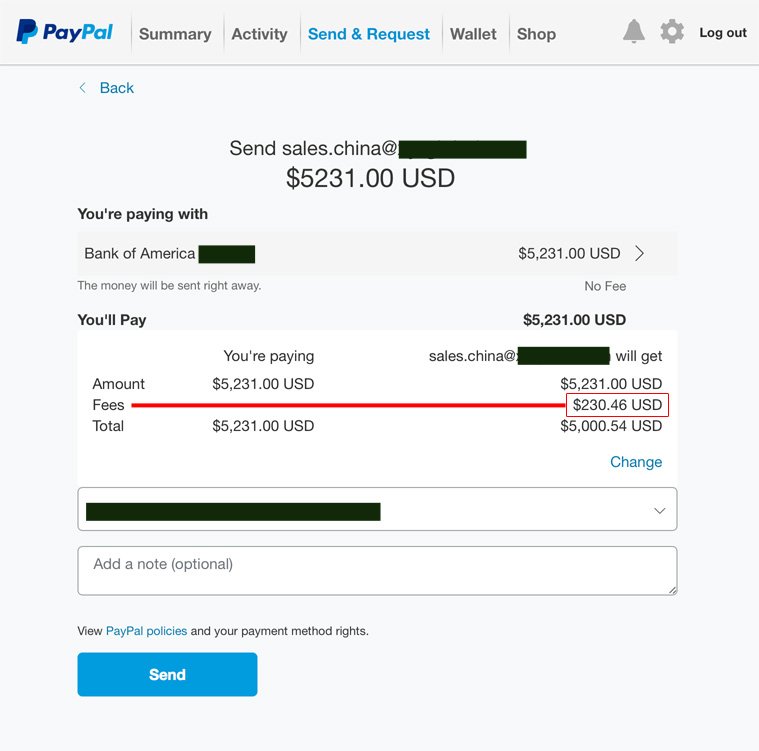Click Change to edit fee settings
The height and width of the screenshot is (751, 759).
pos(636,462)
